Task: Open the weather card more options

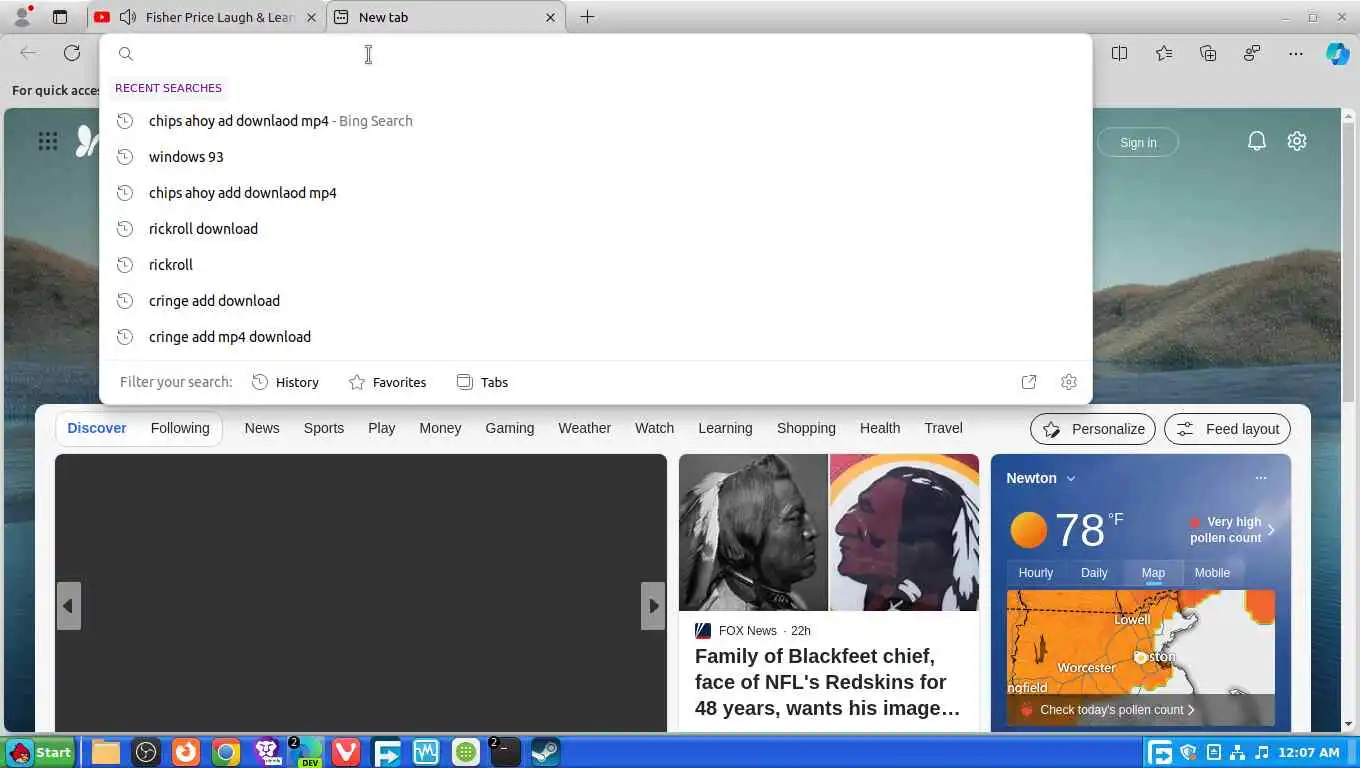Action: (1261, 478)
